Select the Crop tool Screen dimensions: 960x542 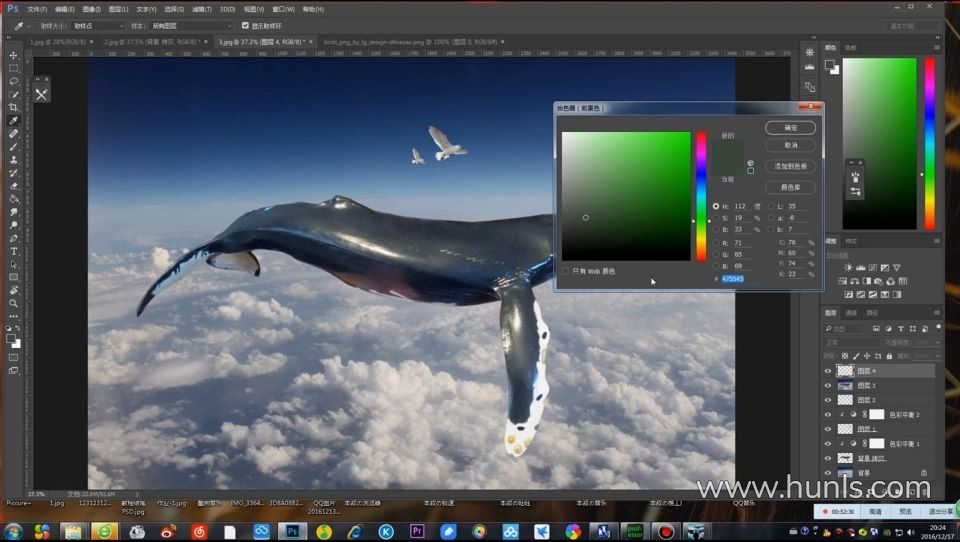(x=13, y=107)
